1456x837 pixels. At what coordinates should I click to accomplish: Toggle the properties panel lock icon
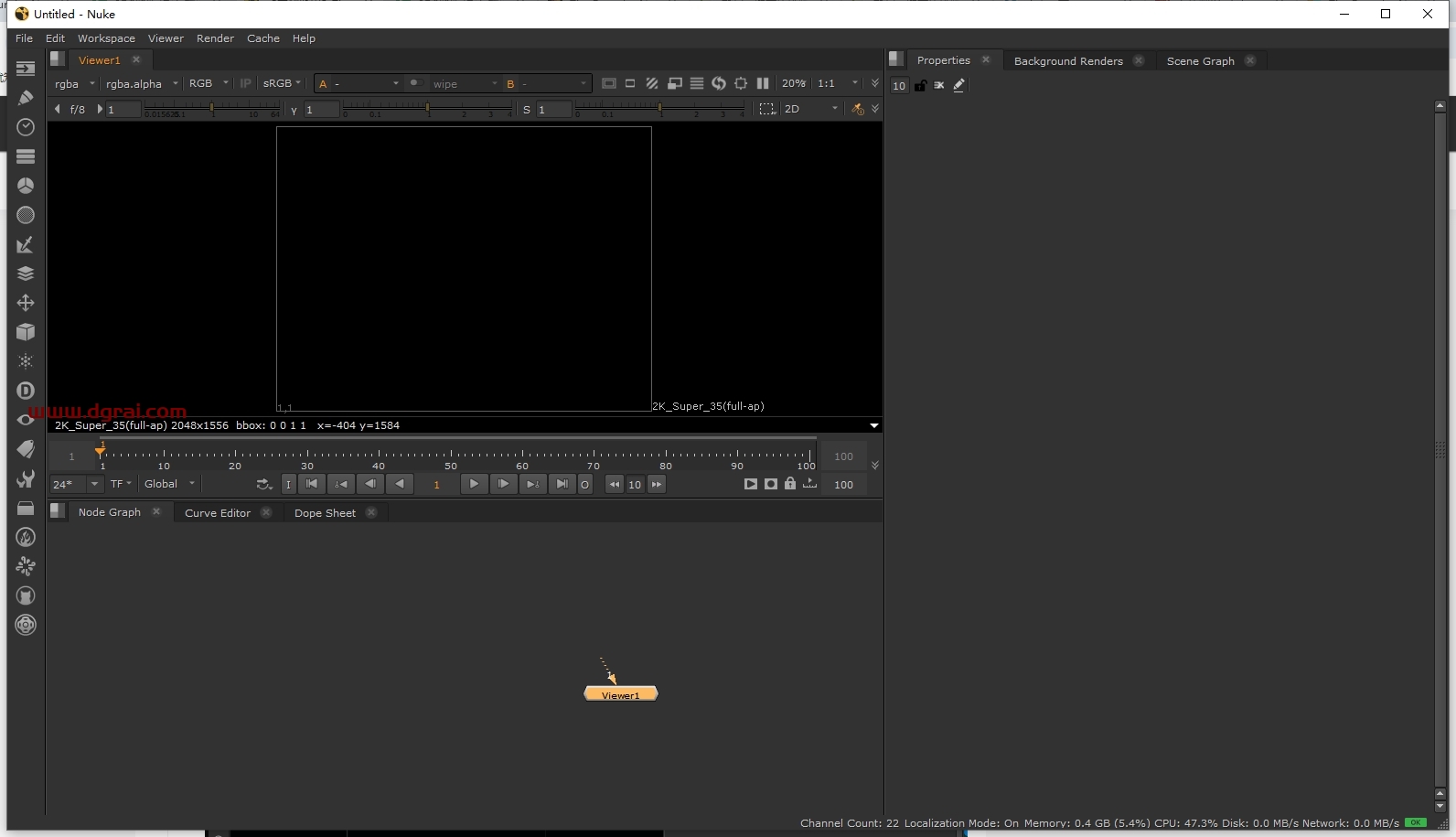921,85
